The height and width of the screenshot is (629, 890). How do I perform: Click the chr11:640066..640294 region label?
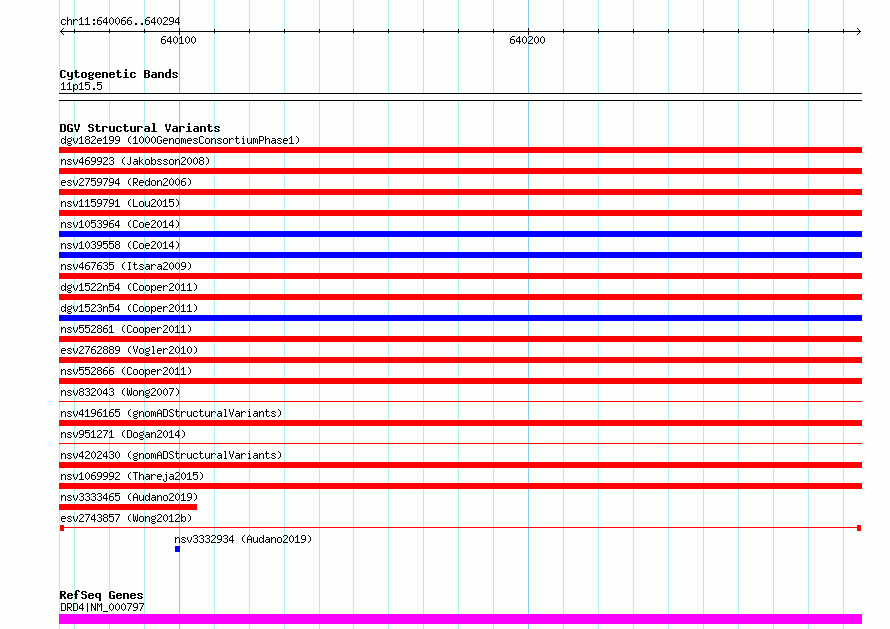coord(120,21)
